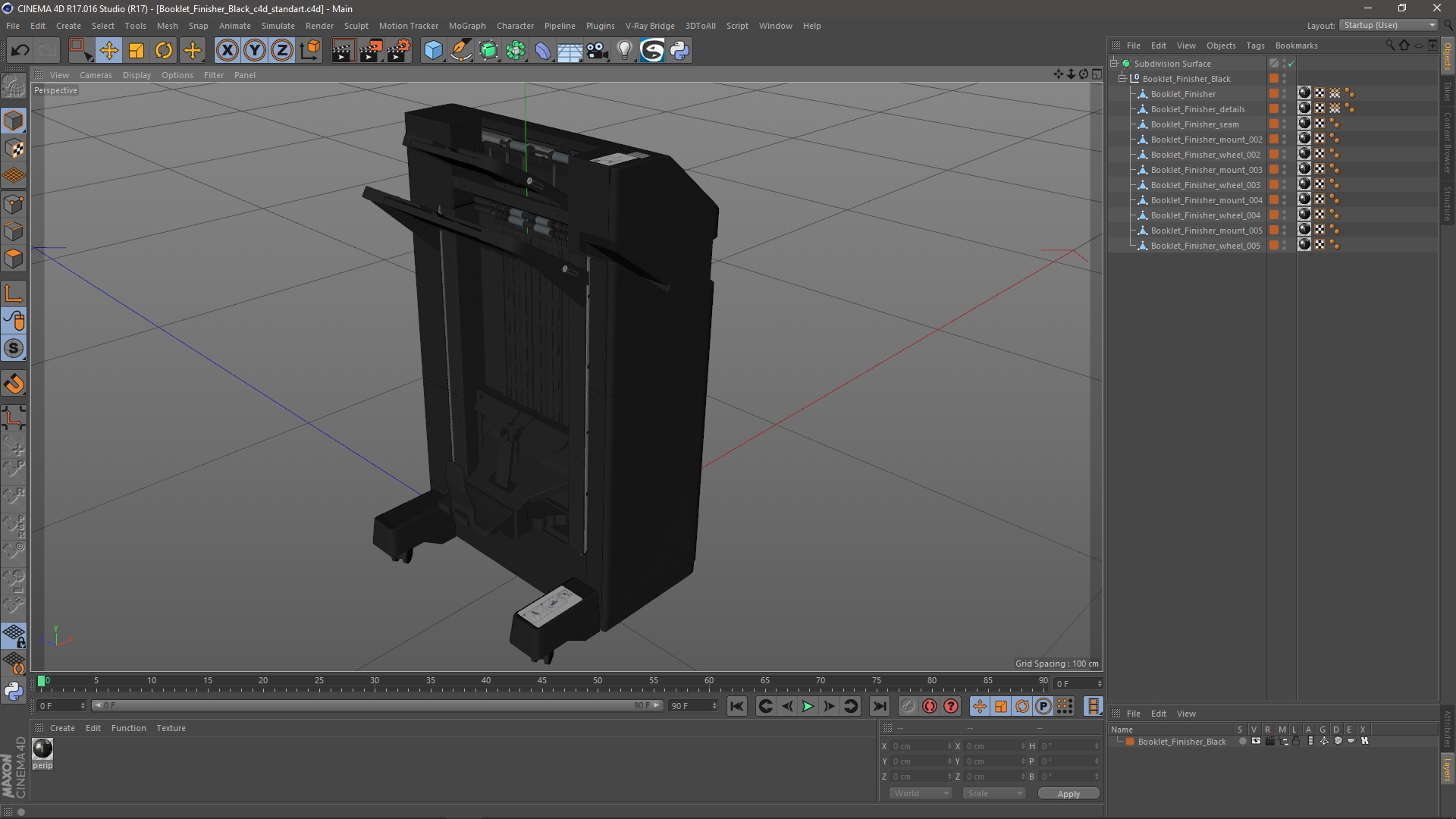The width and height of the screenshot is (1456, 819).
Task: Select the Scale tool
Action: click(x=136, y=51)
